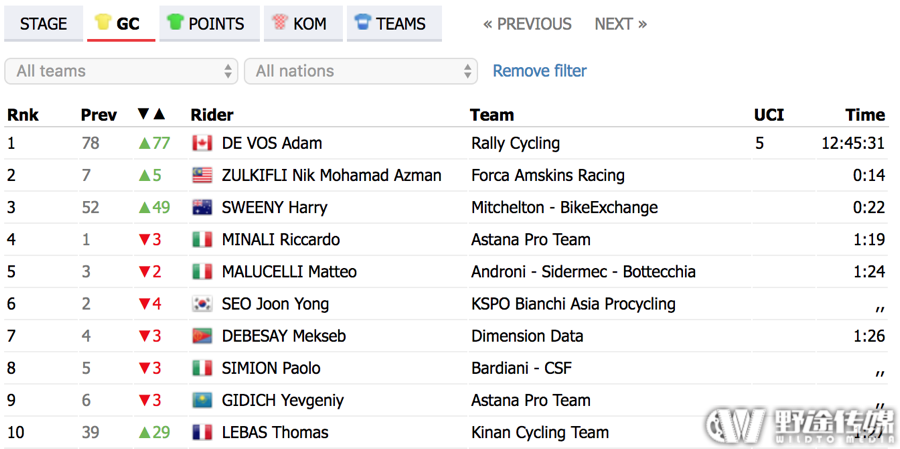Go to the « PREVIOUS stage link

pyautogui.click(x=527, y=24)
